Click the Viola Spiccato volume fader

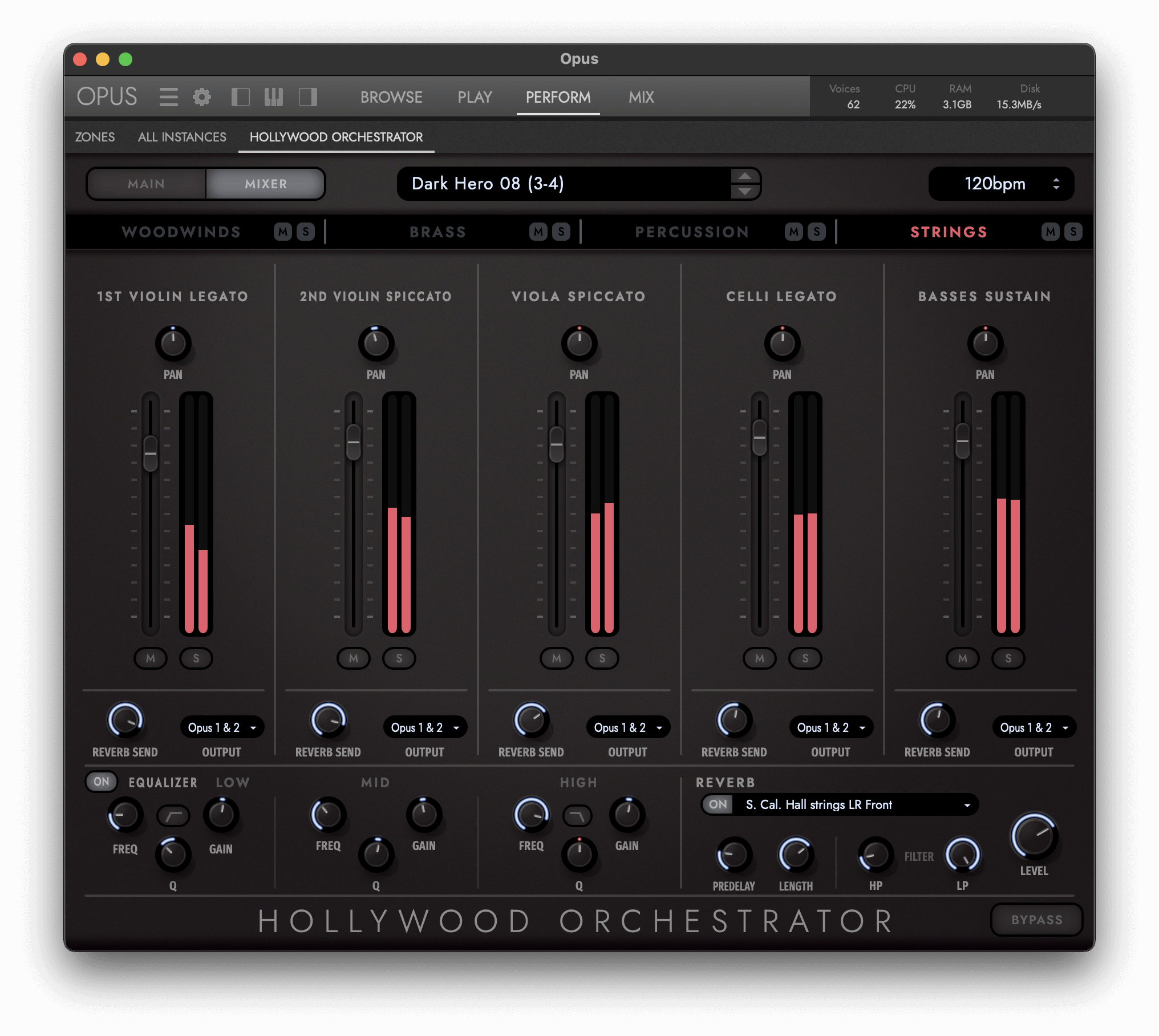[556, 444]
